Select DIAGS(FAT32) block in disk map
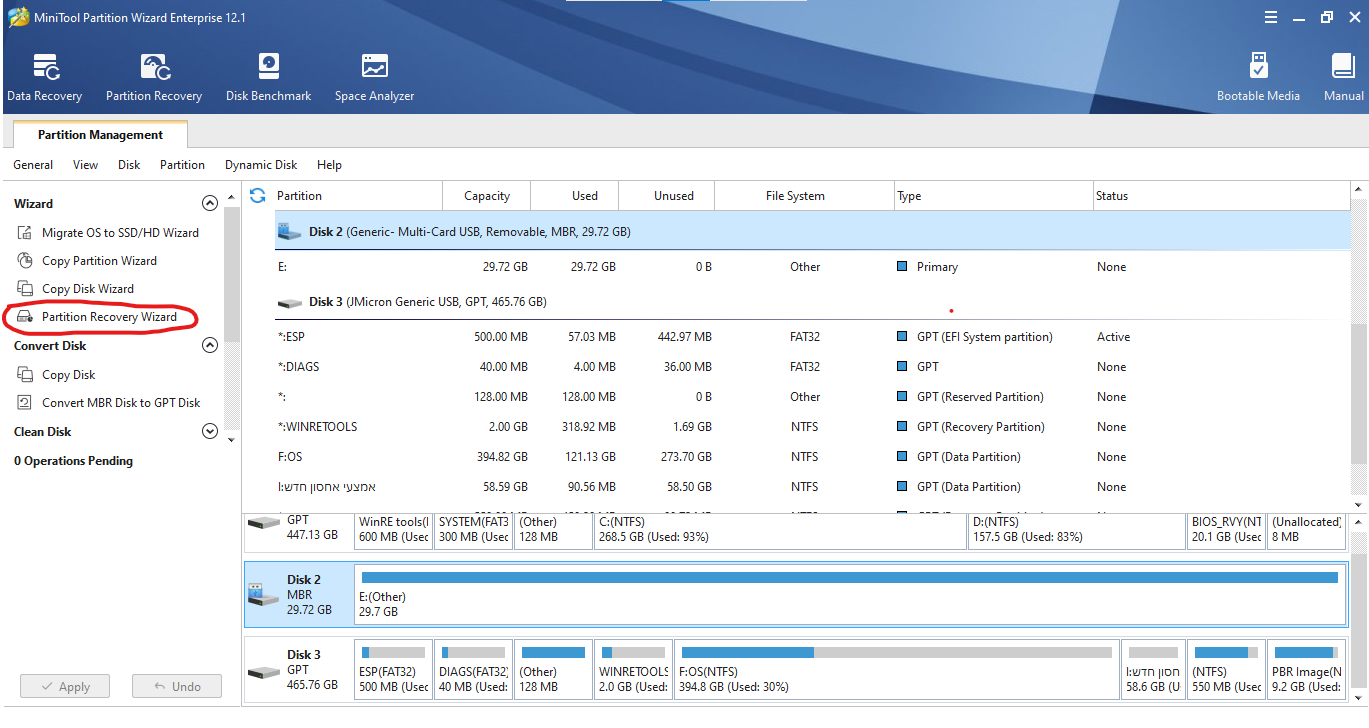Screen dimensions: 1369x728 pos(474,670)
